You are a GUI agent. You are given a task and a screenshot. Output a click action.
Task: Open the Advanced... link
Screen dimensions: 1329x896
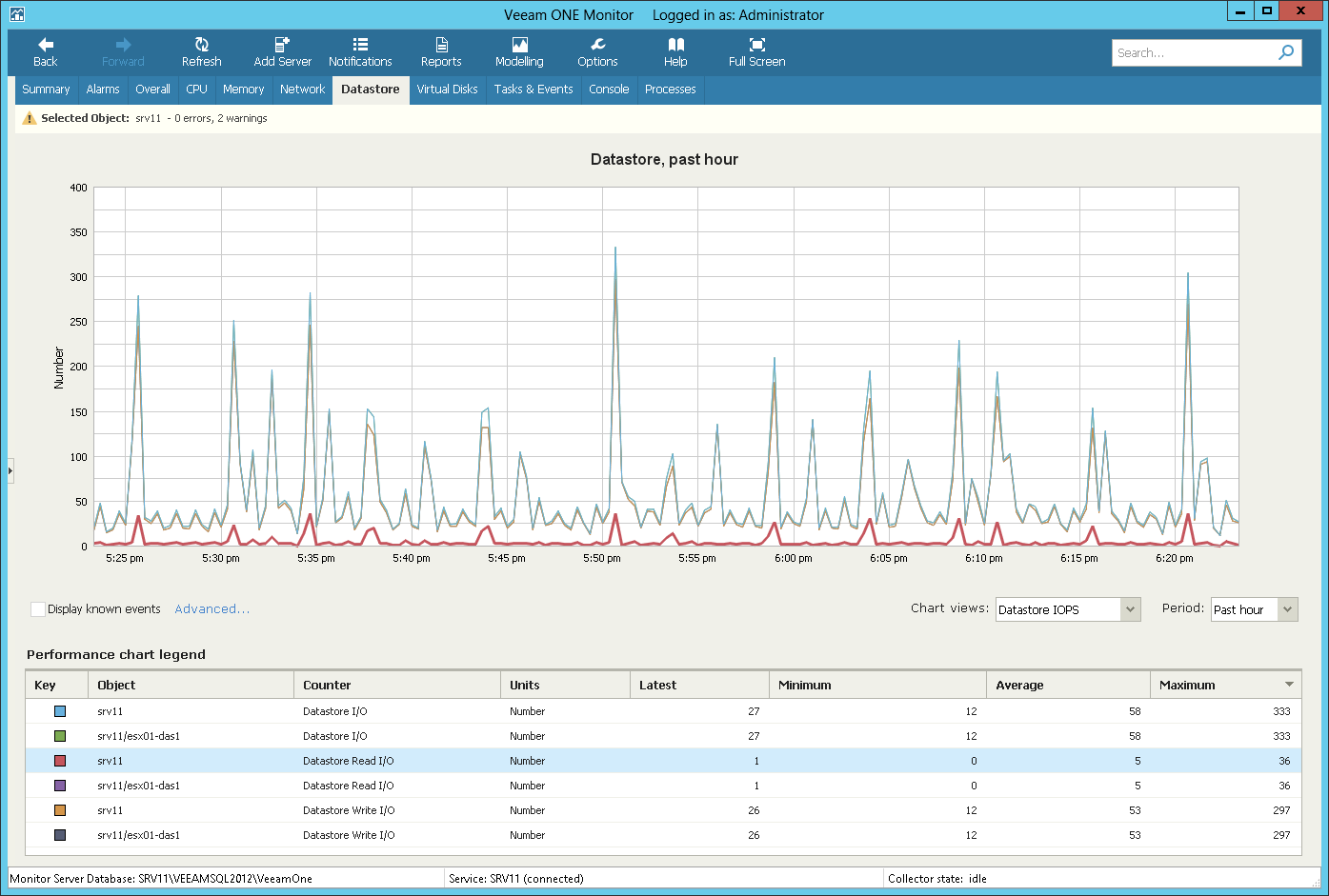point(211,609)
